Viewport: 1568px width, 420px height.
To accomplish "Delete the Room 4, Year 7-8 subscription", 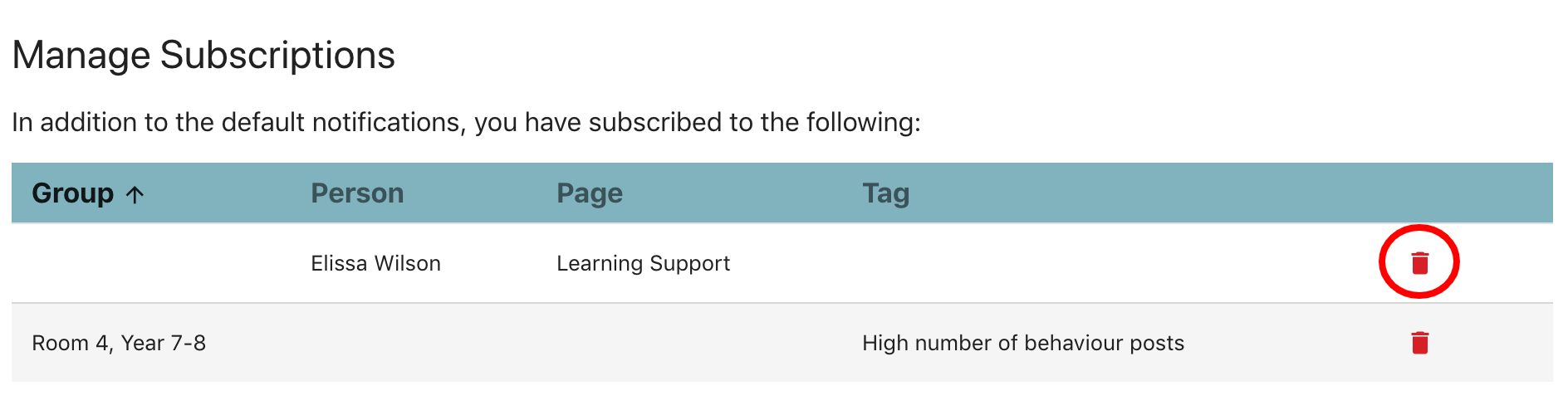I will point(1419,343).
